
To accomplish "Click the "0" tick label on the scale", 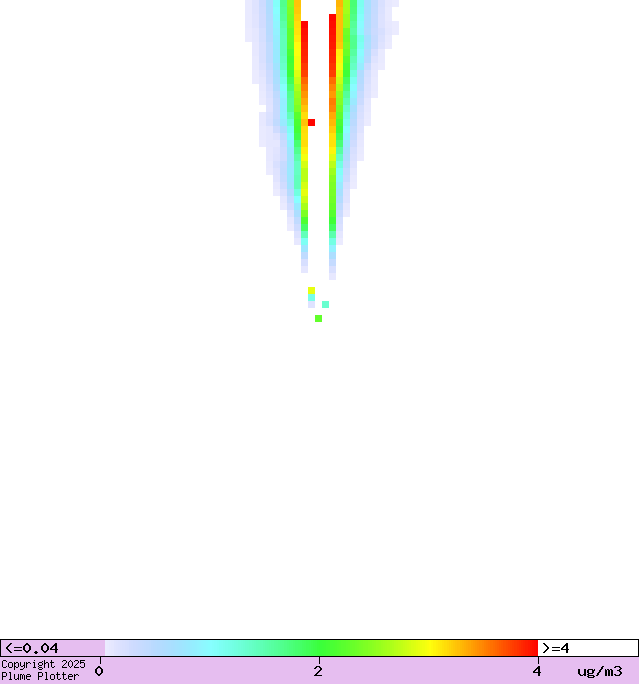I will click(99, 671).
